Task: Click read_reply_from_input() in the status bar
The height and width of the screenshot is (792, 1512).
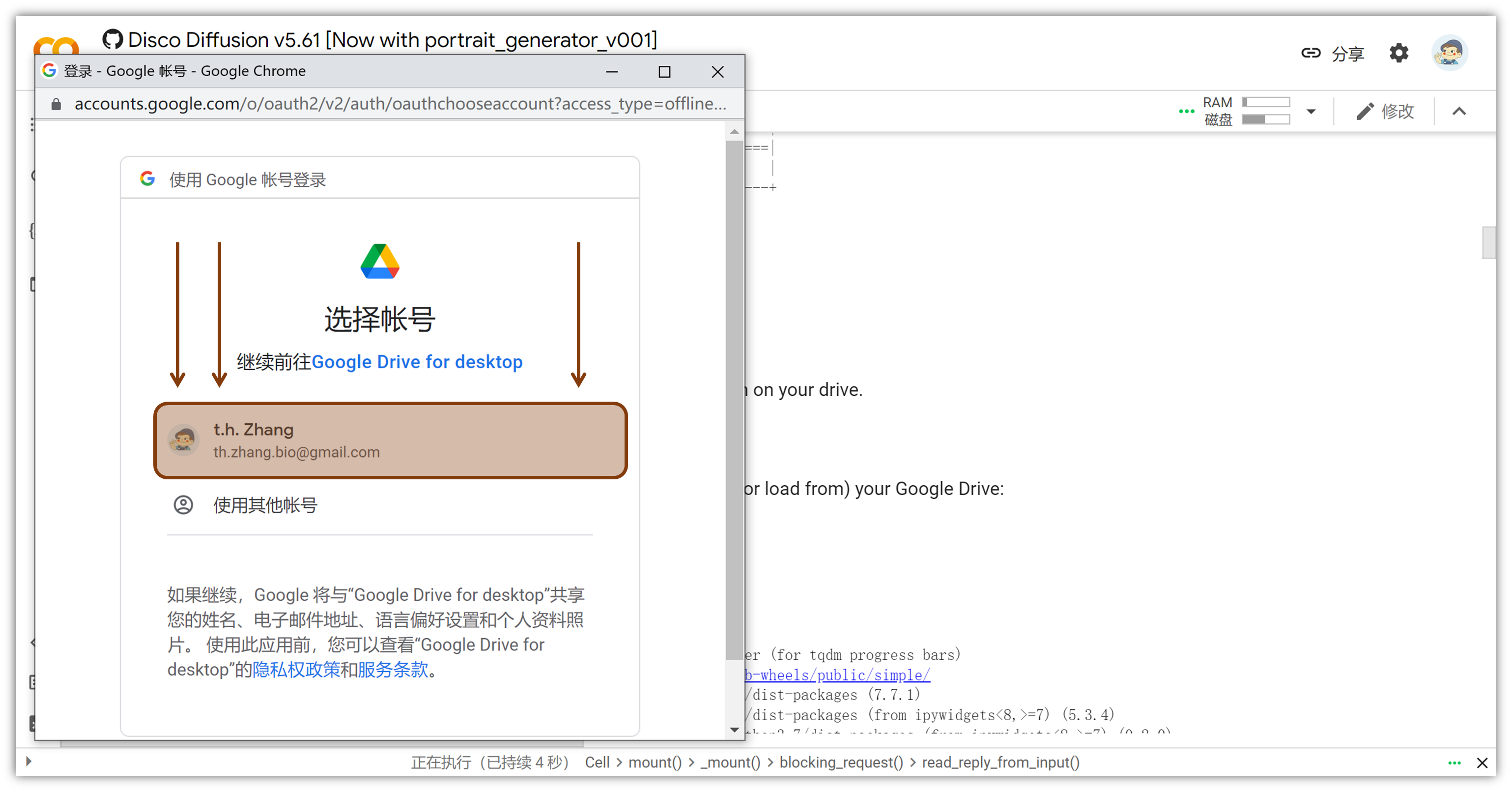Action: point(1001,762)
